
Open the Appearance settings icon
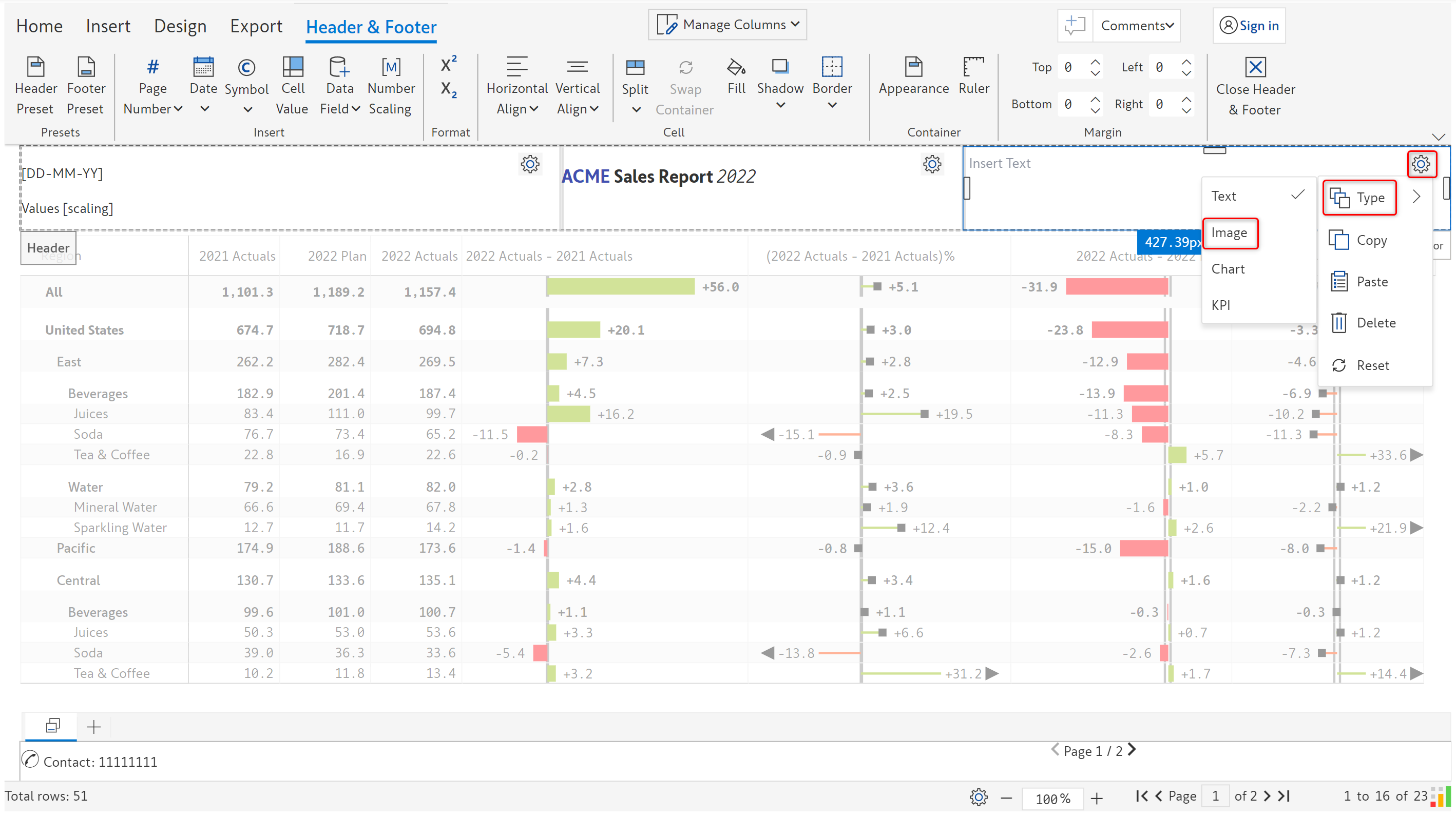[913, 67]
